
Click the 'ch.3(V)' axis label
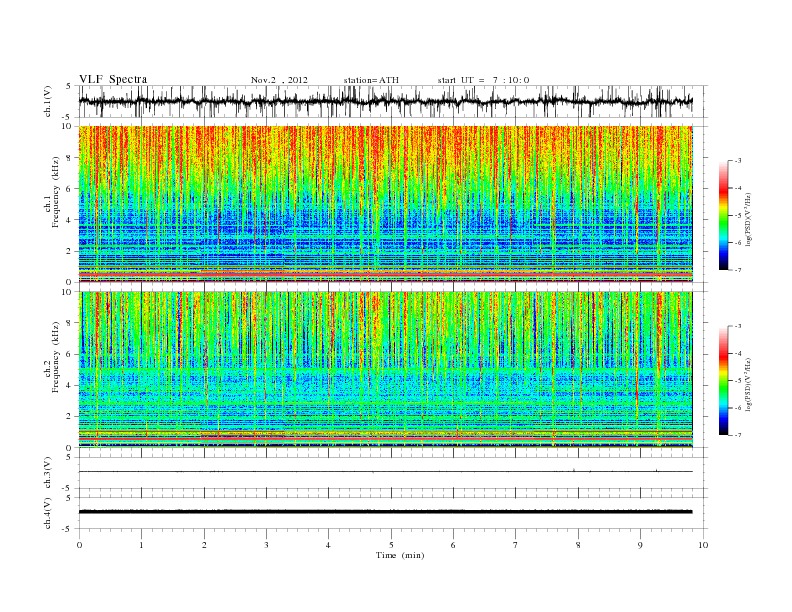tap(48, 473)
